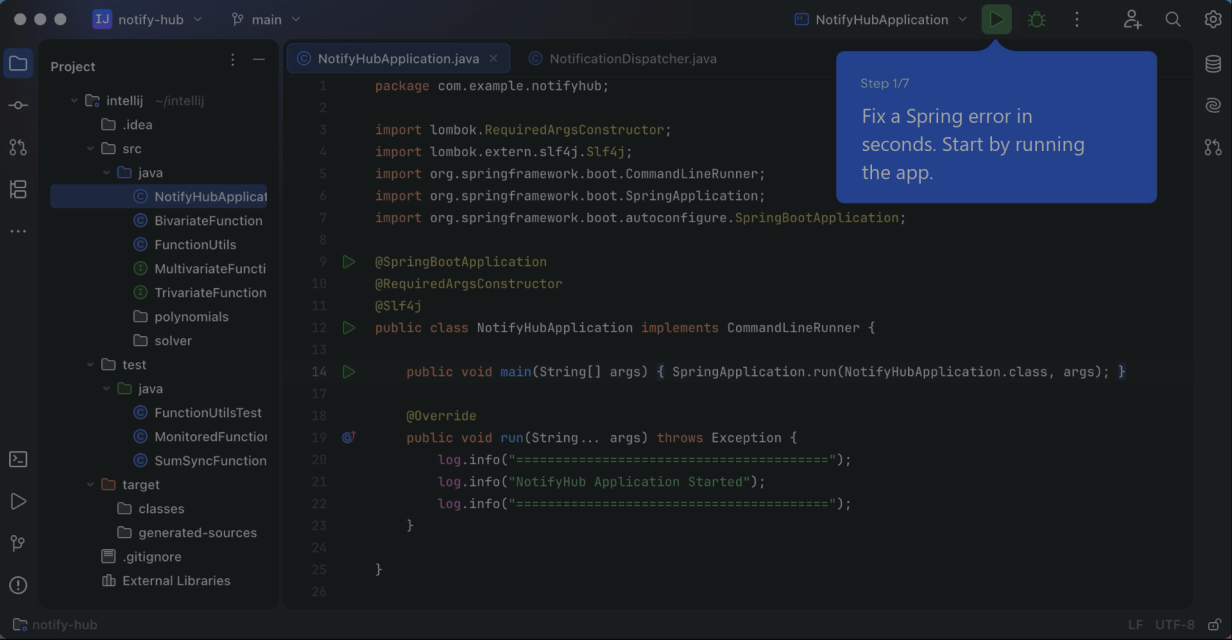Open the Database tool window icon
The height and width of the screenshot is (640, 1232).
(1213, 64)
